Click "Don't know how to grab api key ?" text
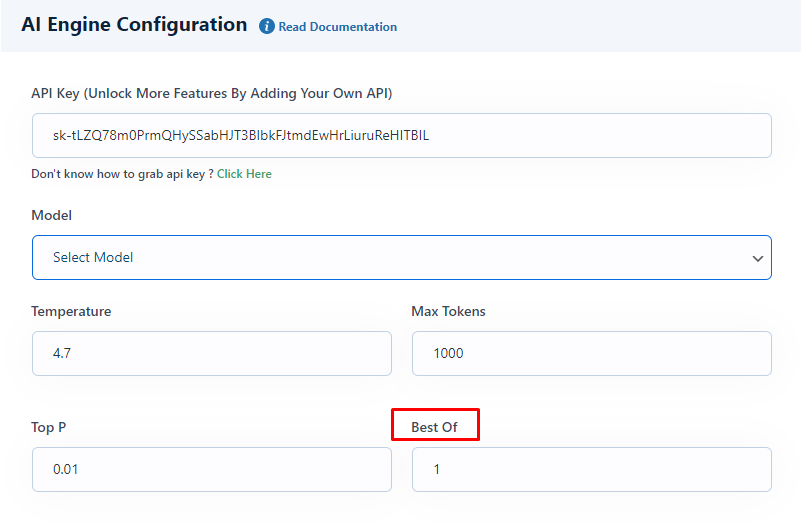The image size is (804, 529). 123,174
